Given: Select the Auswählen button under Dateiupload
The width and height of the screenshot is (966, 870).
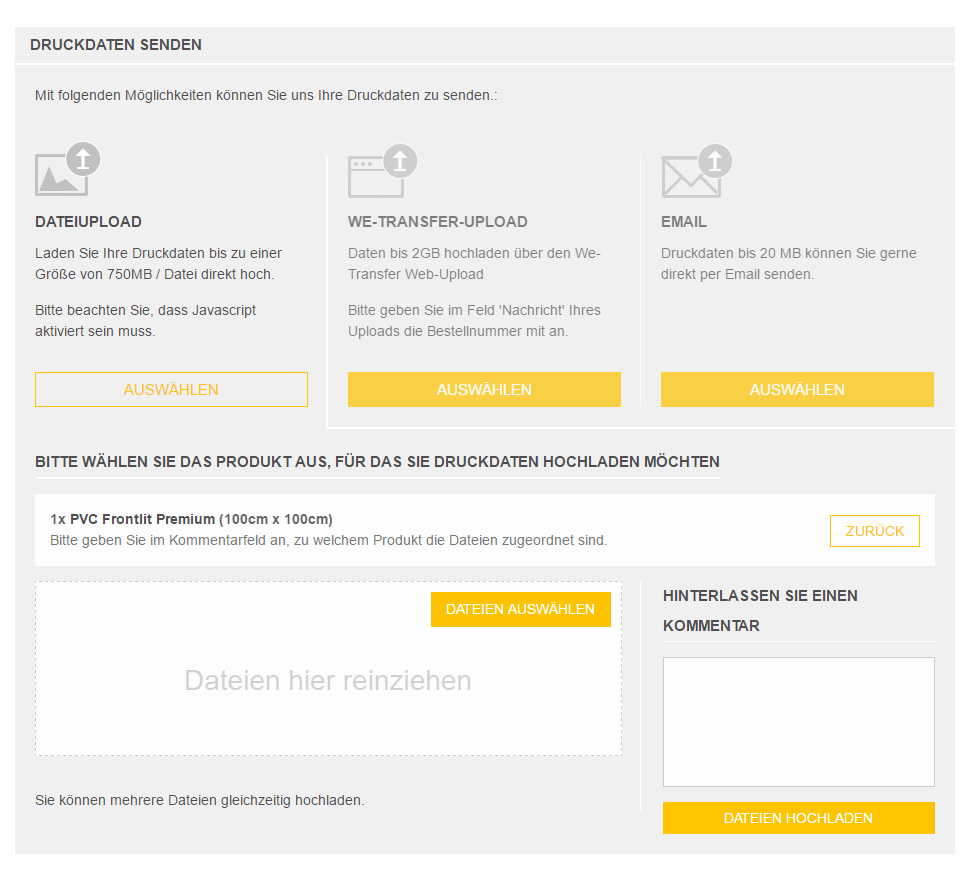Looking at the screenshot, I should pyautogui.click(x=171, y=389).
